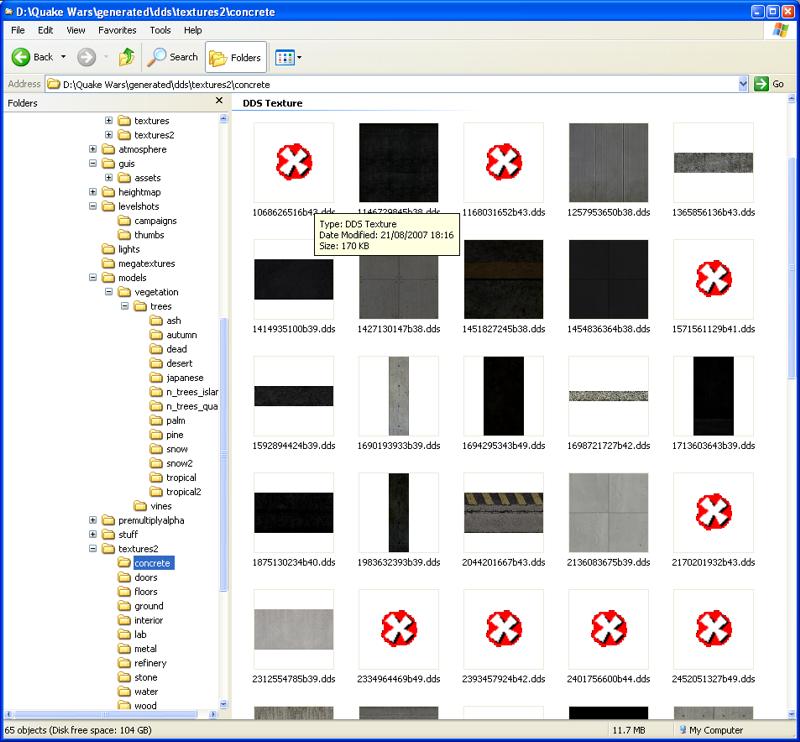Select broken thumbnail 1168031652b43.dds
This screenshot has height=742, width=800.
504,162
